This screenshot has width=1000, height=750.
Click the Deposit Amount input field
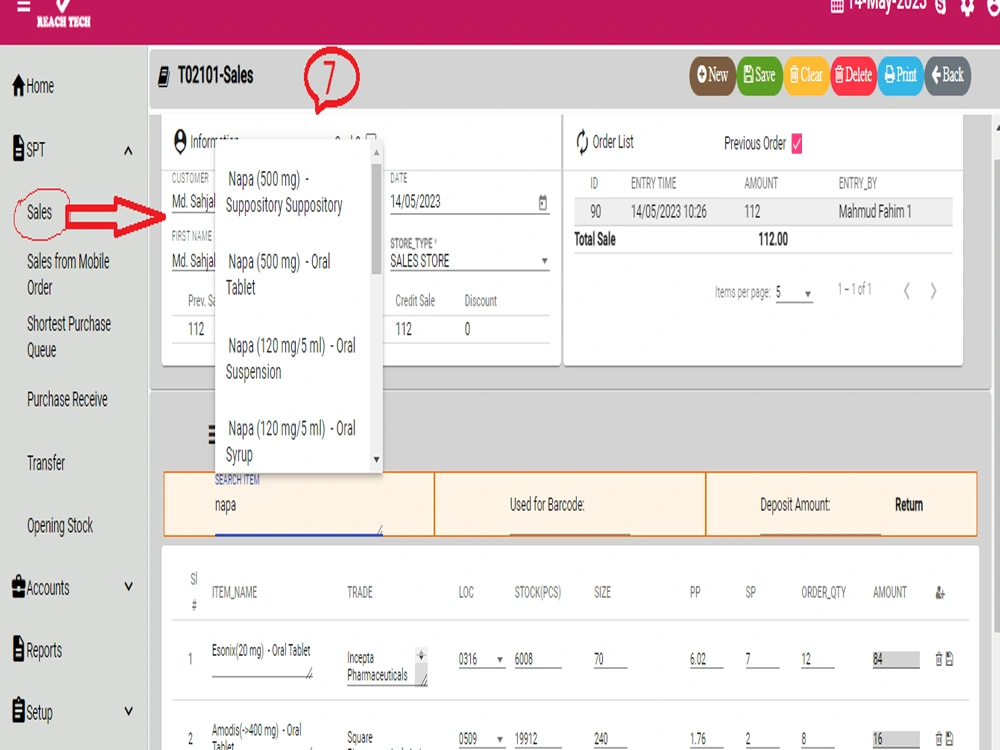click(x=820, y=521)
